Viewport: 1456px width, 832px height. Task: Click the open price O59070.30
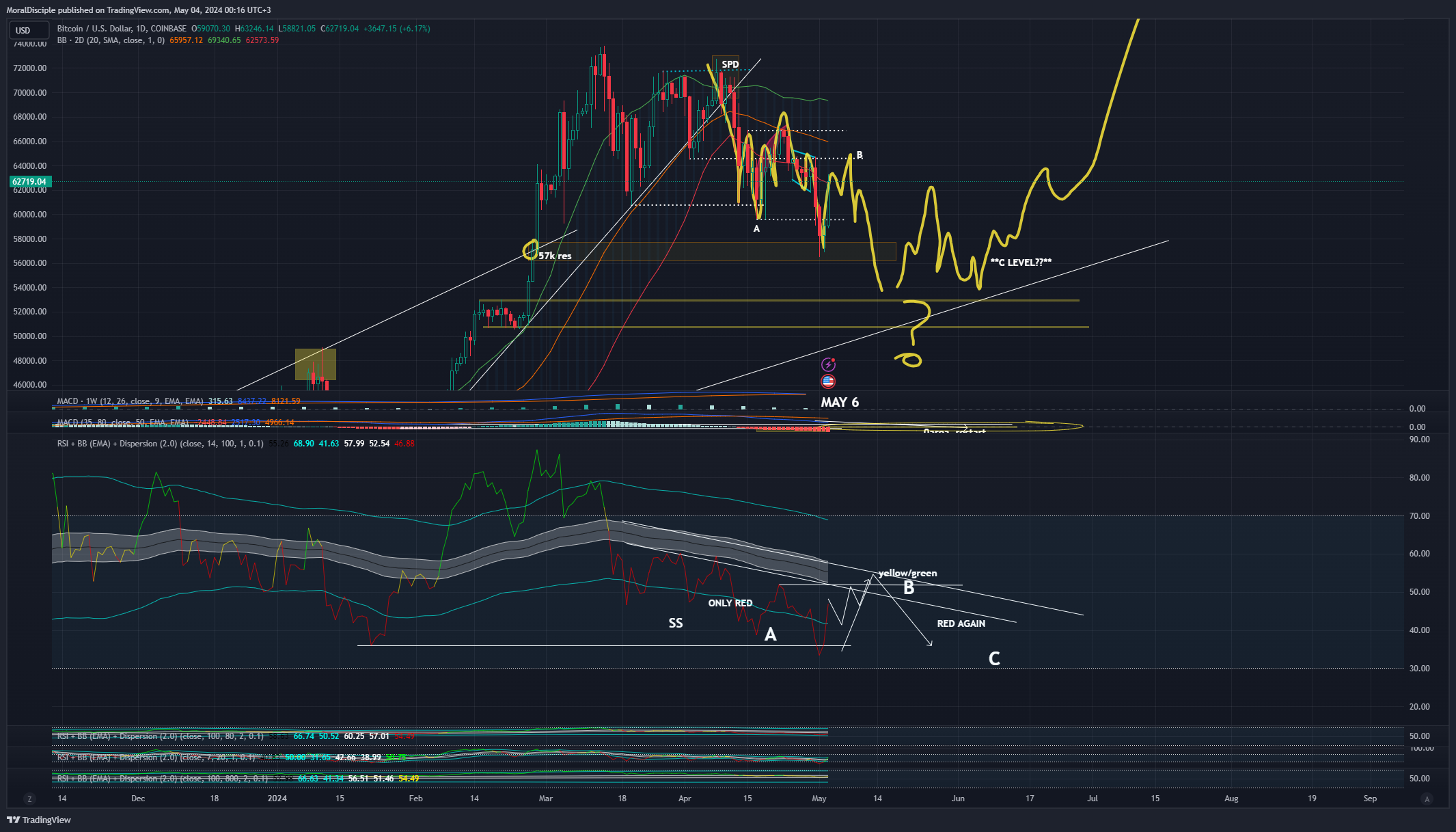[210, 29]
